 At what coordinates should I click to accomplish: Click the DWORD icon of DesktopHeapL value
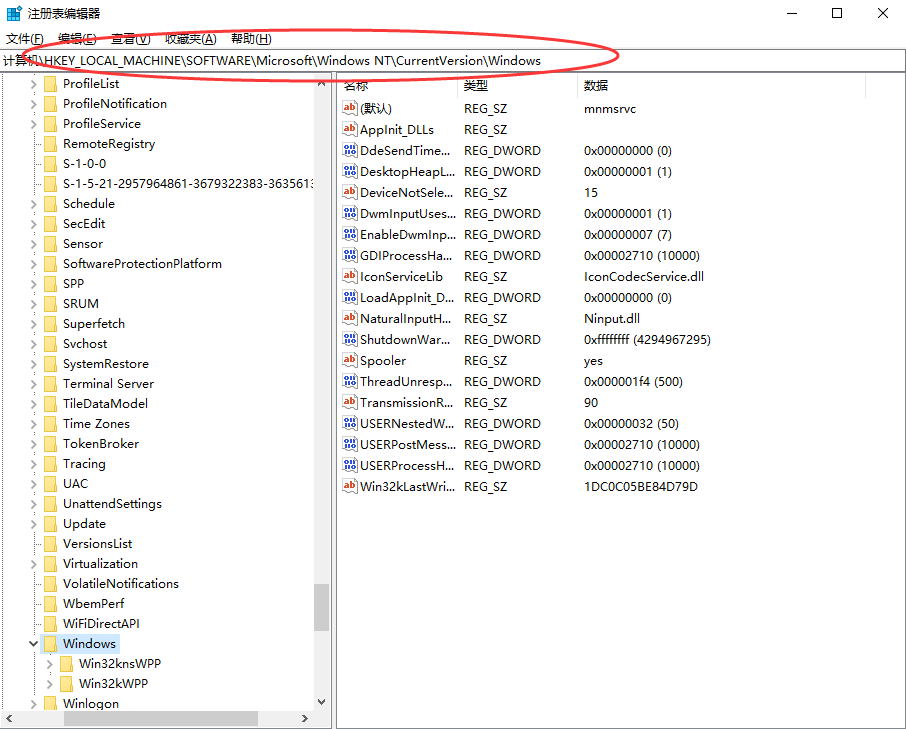tap(350, 172)
